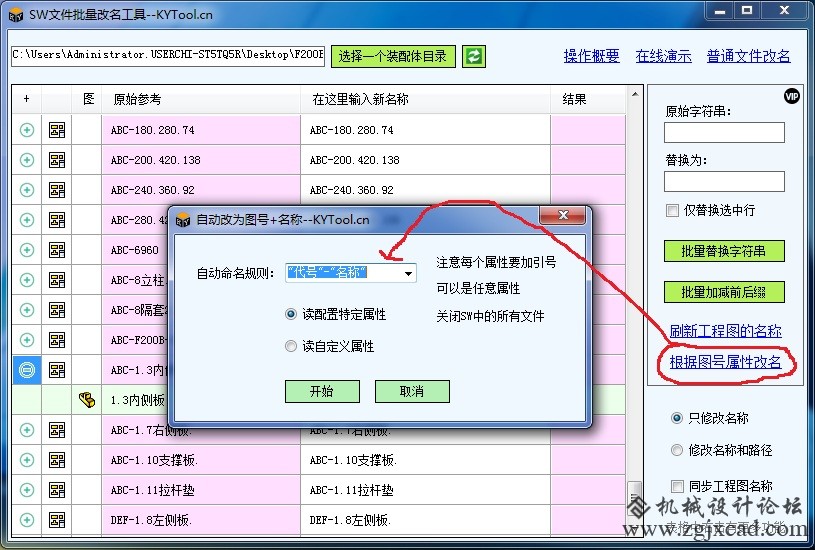
Task: Click assembly icon of collapsed ABC-1.3 row
Action: 57,370
